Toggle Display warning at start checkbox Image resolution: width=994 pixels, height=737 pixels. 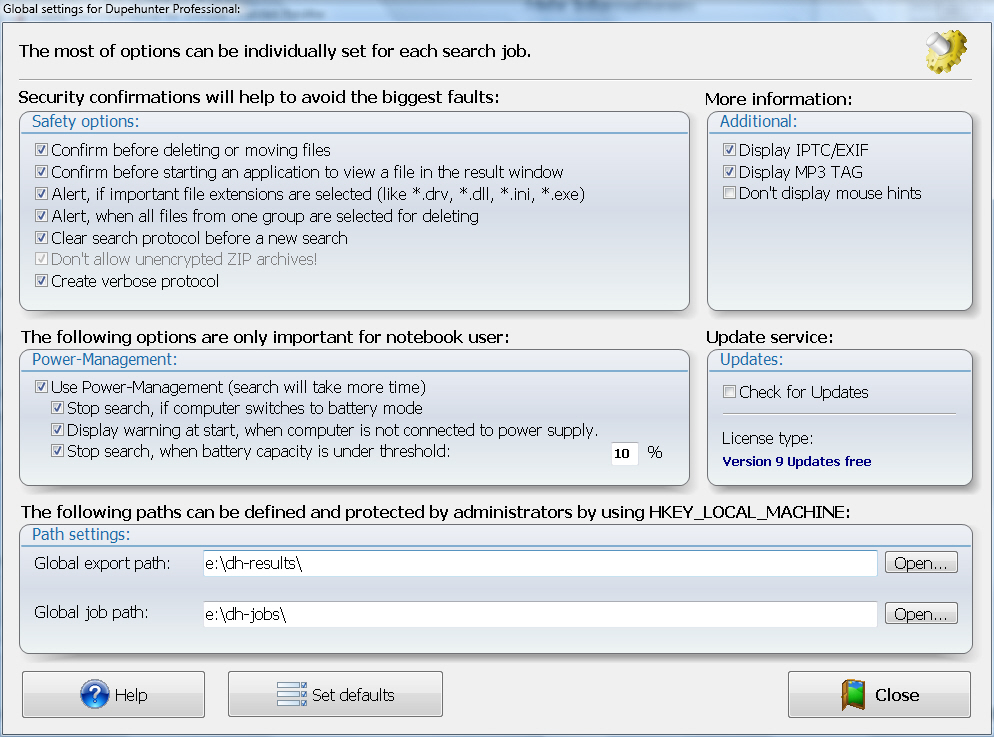coord(57,430)
